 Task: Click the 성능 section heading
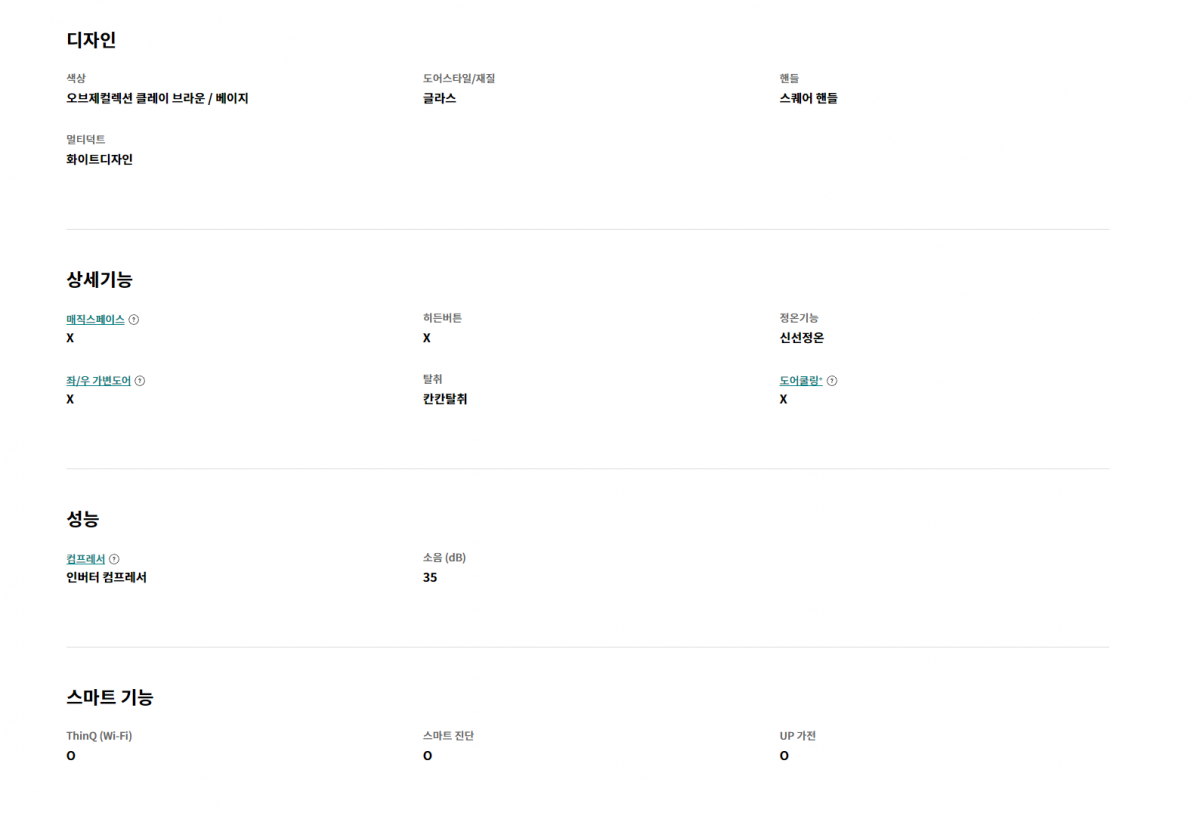(83, 519)
